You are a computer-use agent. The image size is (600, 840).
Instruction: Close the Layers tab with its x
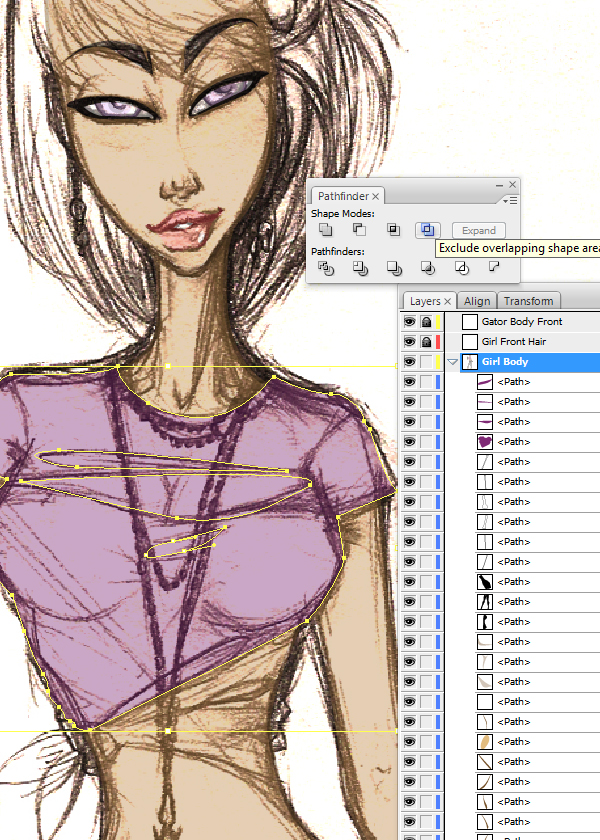coord(447,302)
